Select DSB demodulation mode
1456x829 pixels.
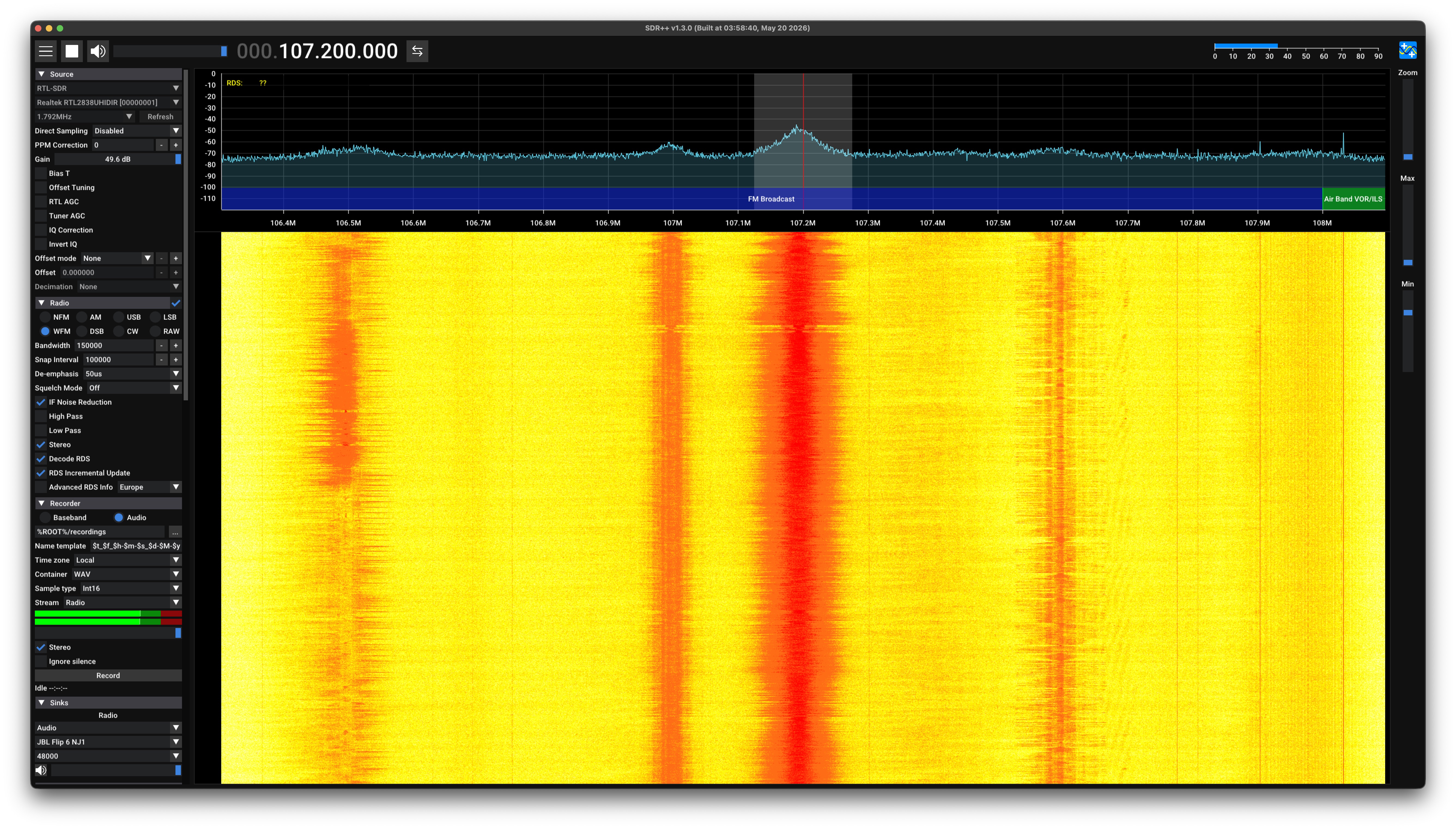click(x=82, y=331)
